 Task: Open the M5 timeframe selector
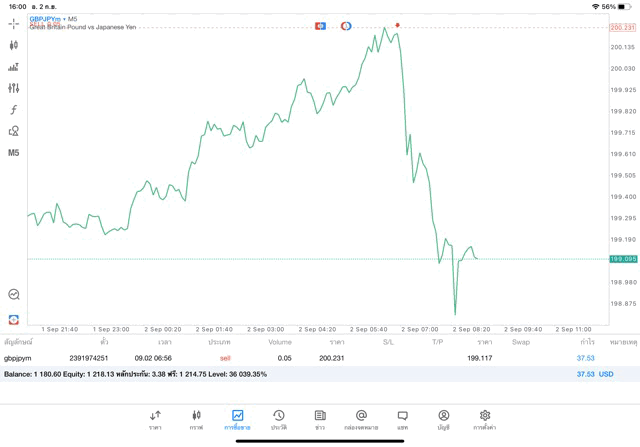(13, 153)
